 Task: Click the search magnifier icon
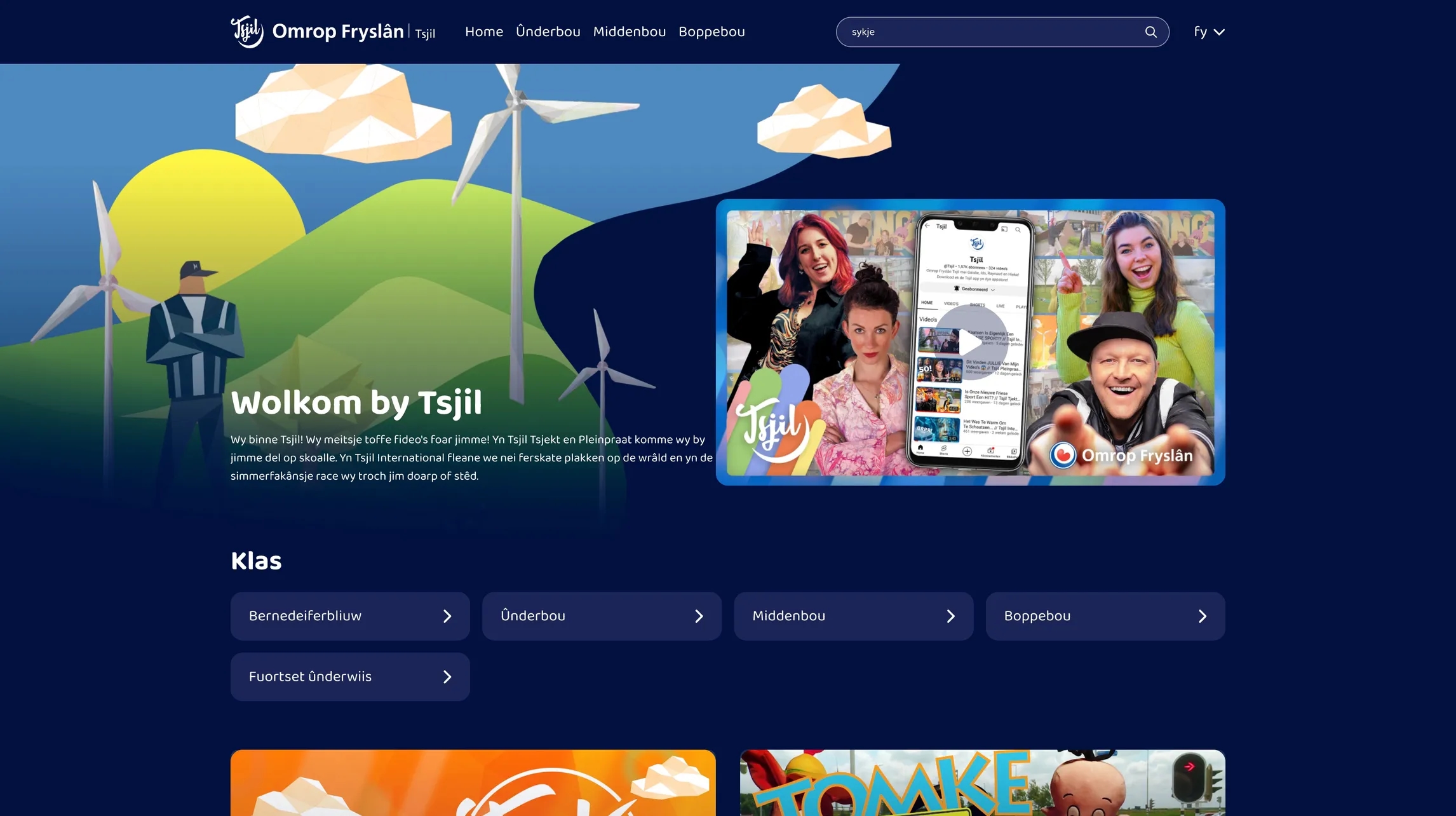point(1150,32)
